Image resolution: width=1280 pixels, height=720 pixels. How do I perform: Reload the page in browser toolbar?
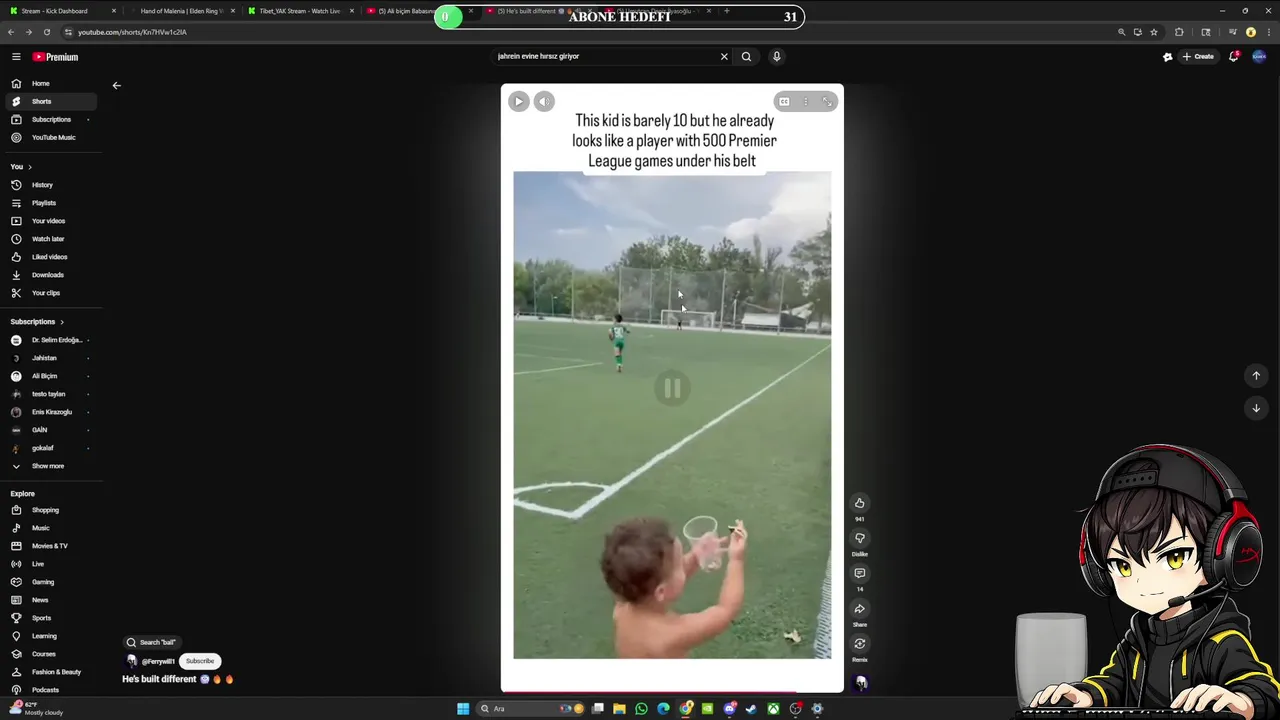point(46,32)
